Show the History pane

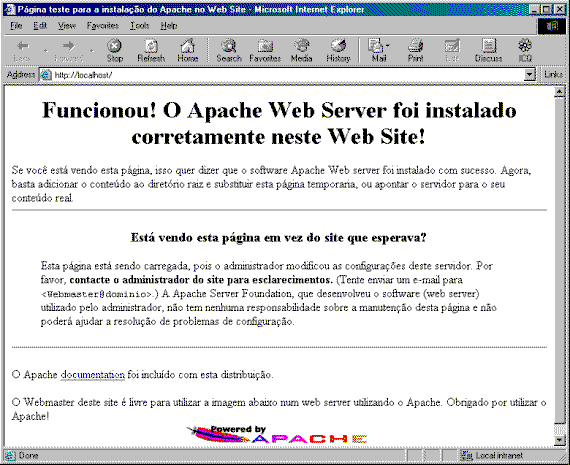coord(338,51)
